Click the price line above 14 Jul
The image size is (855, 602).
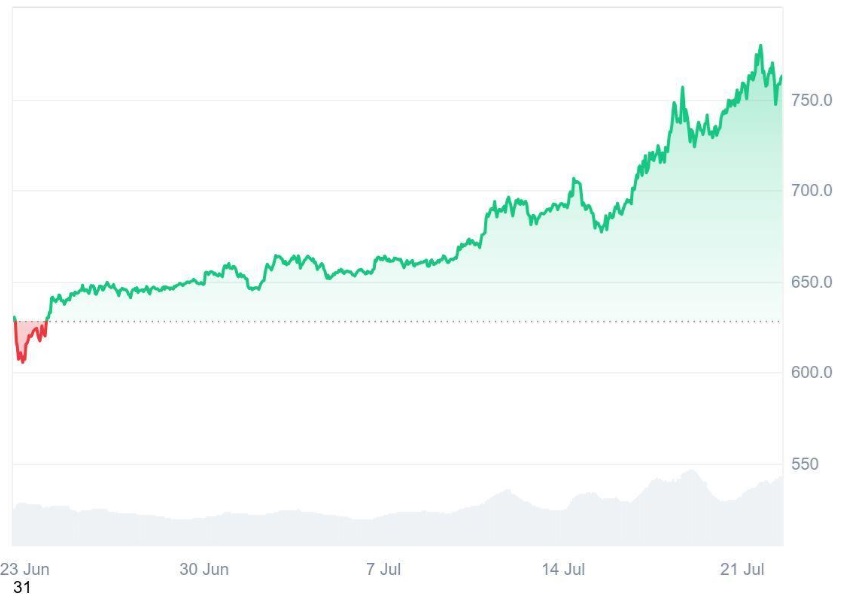coord(563,204)
